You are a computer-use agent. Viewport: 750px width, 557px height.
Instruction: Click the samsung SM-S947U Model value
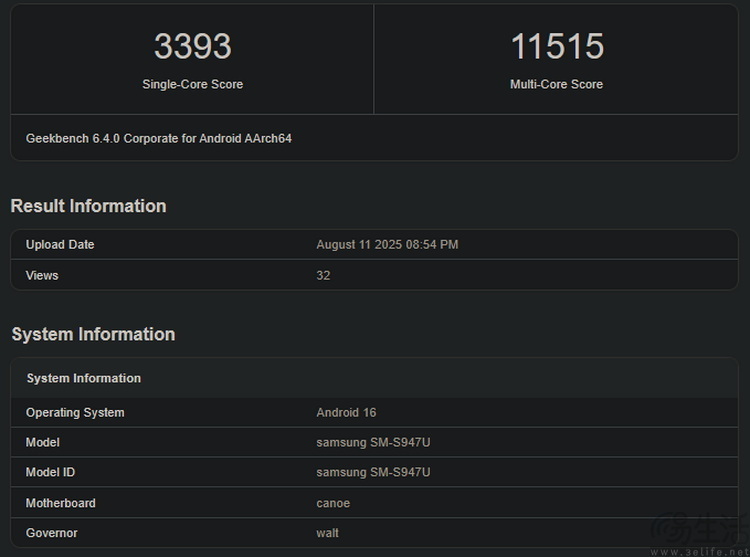tap(373, 442)
